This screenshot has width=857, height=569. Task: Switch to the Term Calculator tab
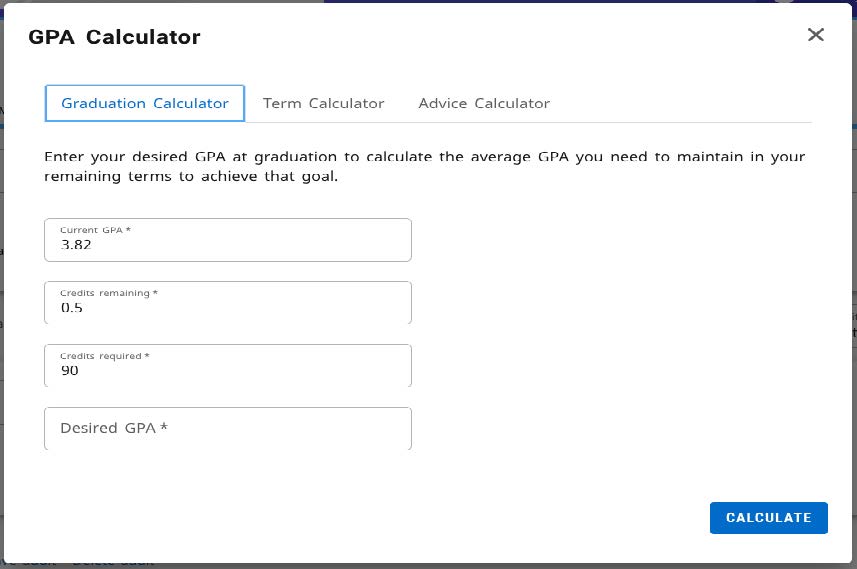[x=323, y=103]
